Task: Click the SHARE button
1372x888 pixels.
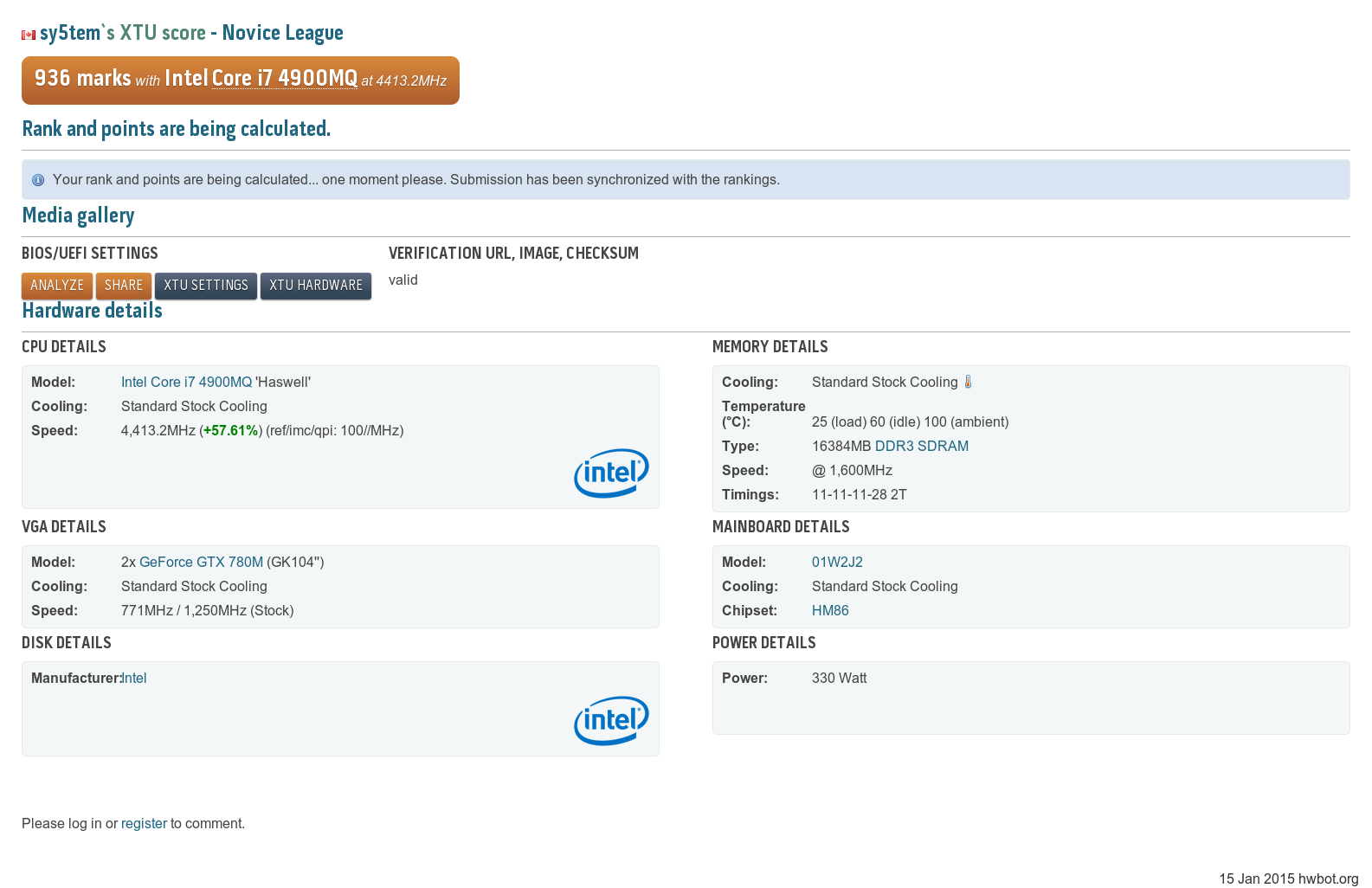Action: 124,286
